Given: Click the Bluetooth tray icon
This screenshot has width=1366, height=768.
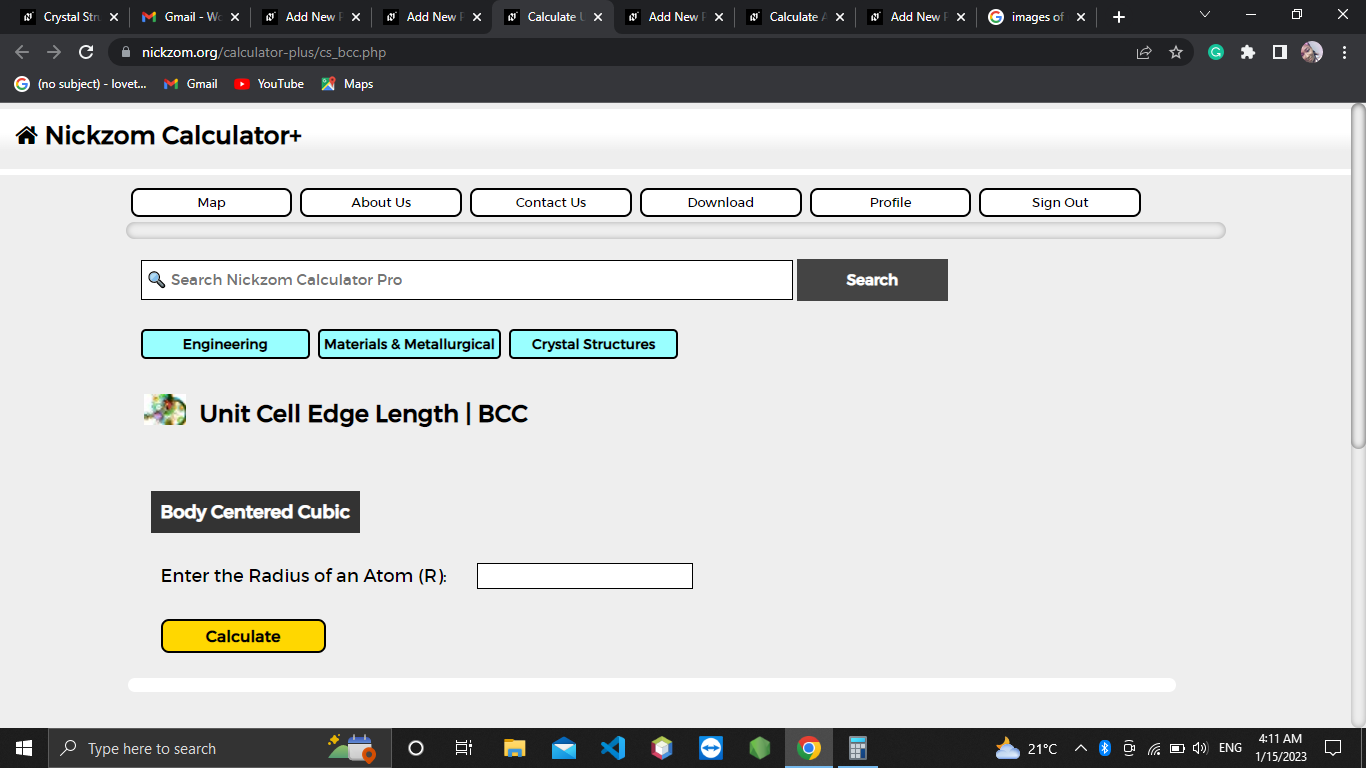Looking at the screenshot, I should click(1105, 748).
